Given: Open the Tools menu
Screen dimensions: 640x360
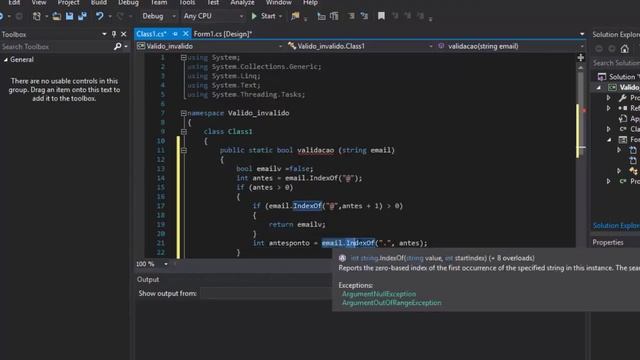Looking at the screenshot, I should tap(187, 2).
